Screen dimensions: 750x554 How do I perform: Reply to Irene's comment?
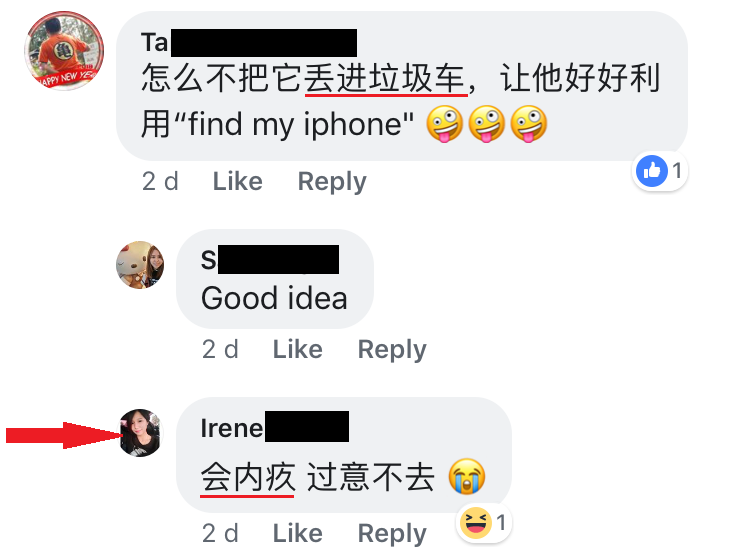pos(392,533)
